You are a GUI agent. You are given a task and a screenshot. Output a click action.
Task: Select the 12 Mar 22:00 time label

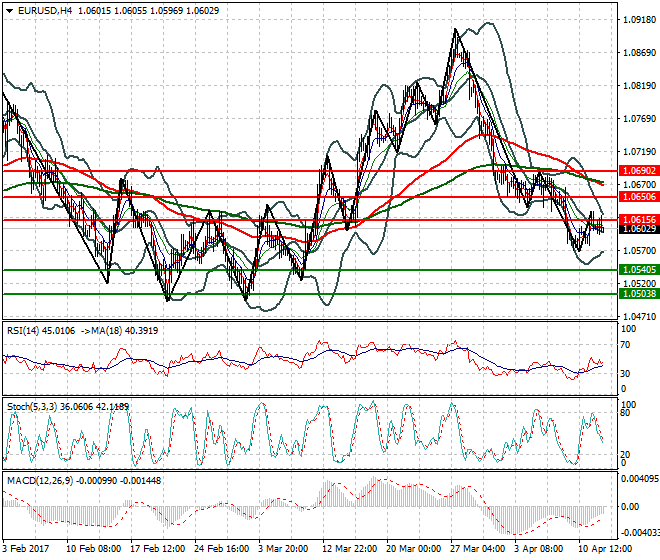click(349, 549)
